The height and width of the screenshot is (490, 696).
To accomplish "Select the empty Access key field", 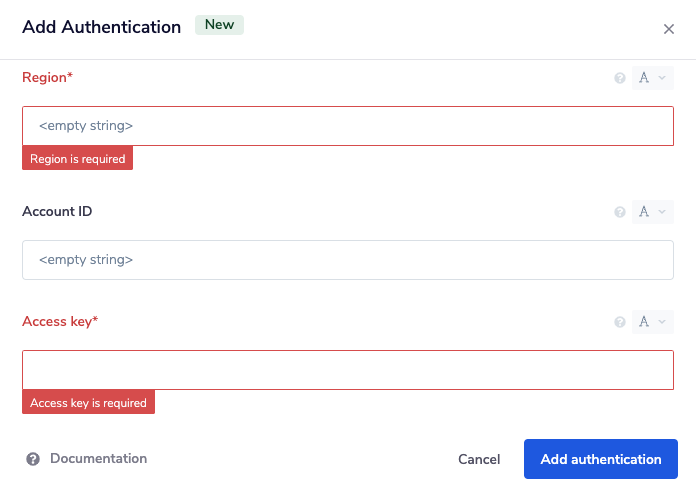I will tap(347, 370).
